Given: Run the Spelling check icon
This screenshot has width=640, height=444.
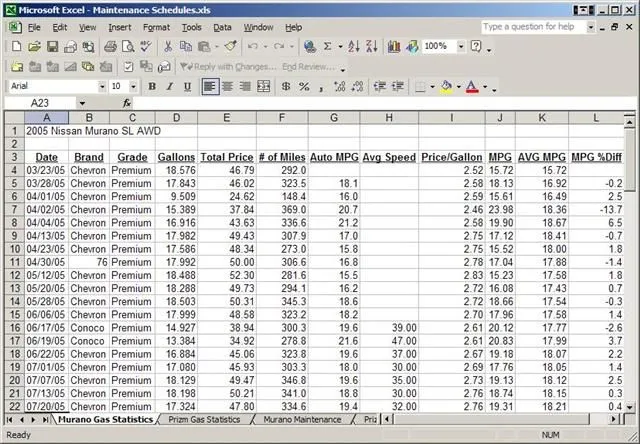Looking at the screenshot, I should point(146,47).
